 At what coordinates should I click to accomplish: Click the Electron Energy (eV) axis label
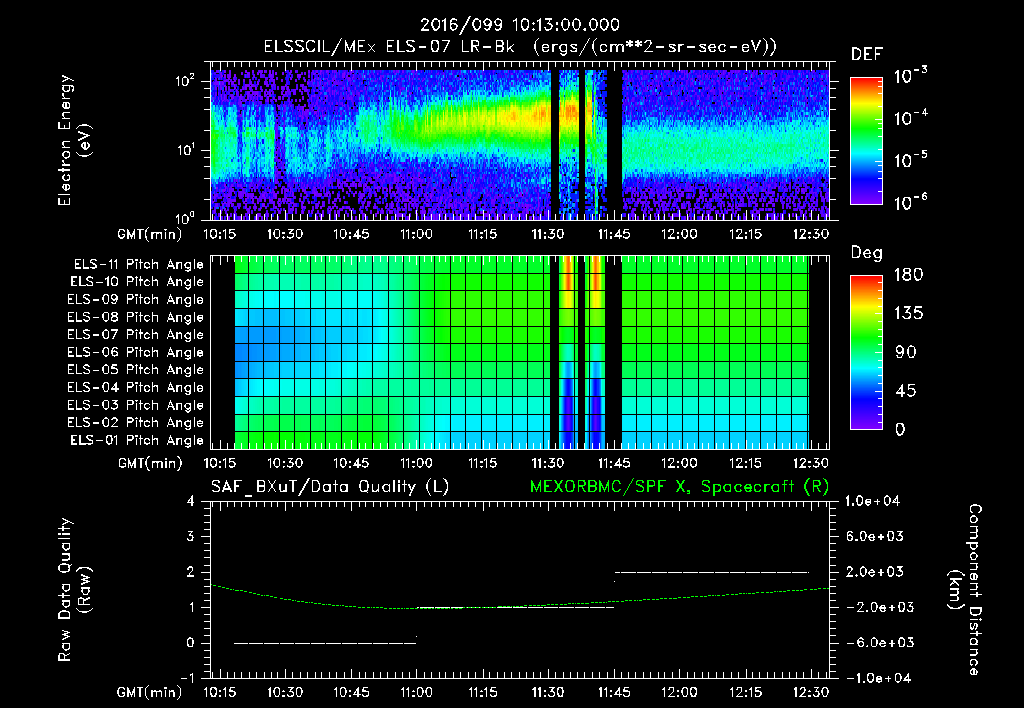[73, 140]
